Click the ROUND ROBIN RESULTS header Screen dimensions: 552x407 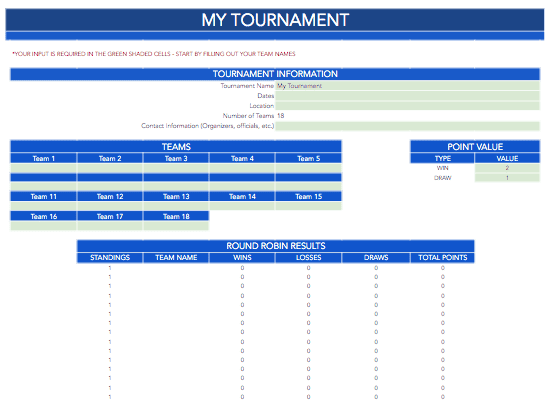point(276,246)
